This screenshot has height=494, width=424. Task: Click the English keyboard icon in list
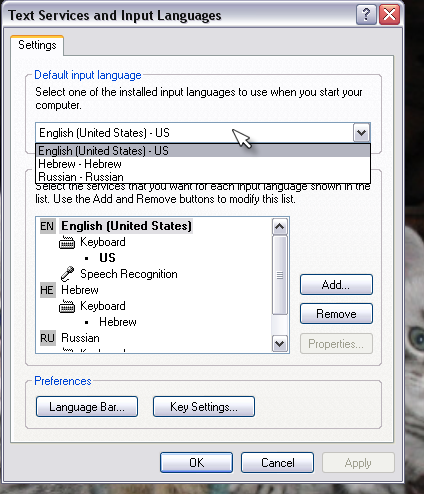click(x=67, y=242)
